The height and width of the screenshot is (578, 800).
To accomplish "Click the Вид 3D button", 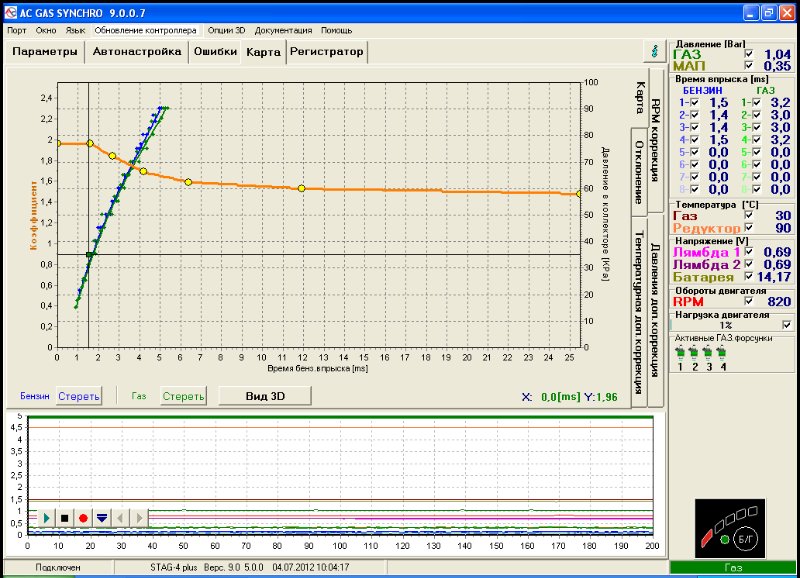I will (x=264, y=396).
